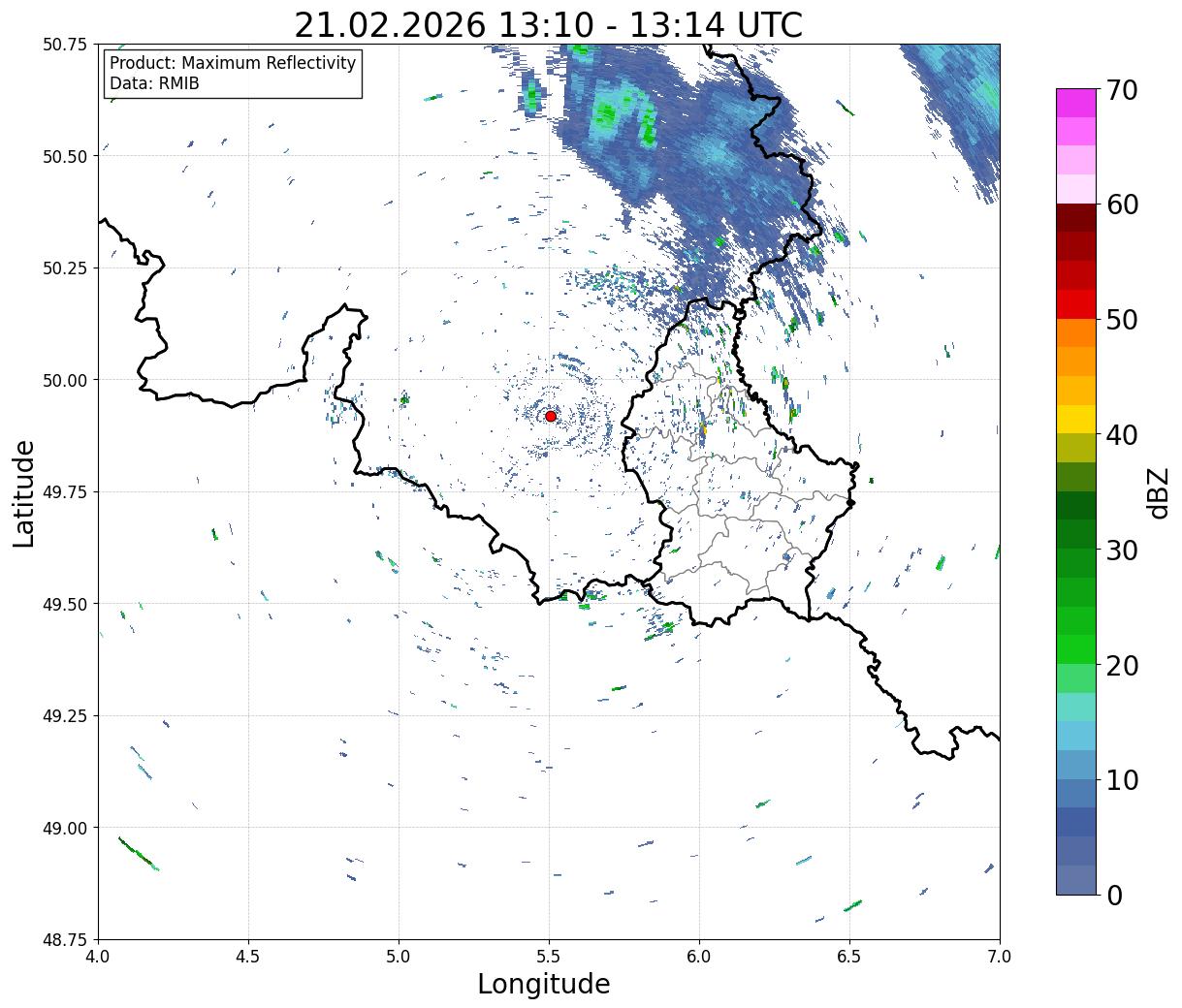Image resolution: width=1182 pixels, height=1008 pixels.
Task: Click the plot title showing 21.02.2026 time range
Action: tap(549, 24)
